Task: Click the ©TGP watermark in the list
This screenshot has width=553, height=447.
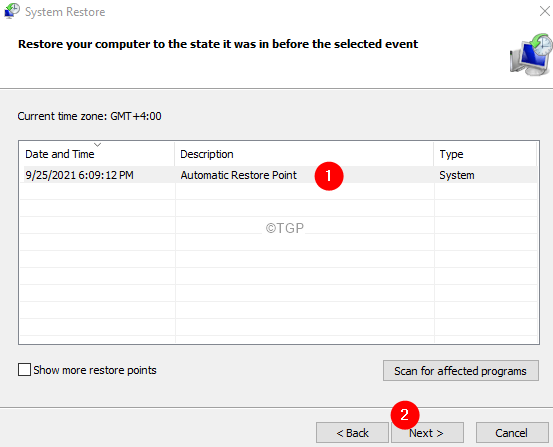Action: point(285,228)
